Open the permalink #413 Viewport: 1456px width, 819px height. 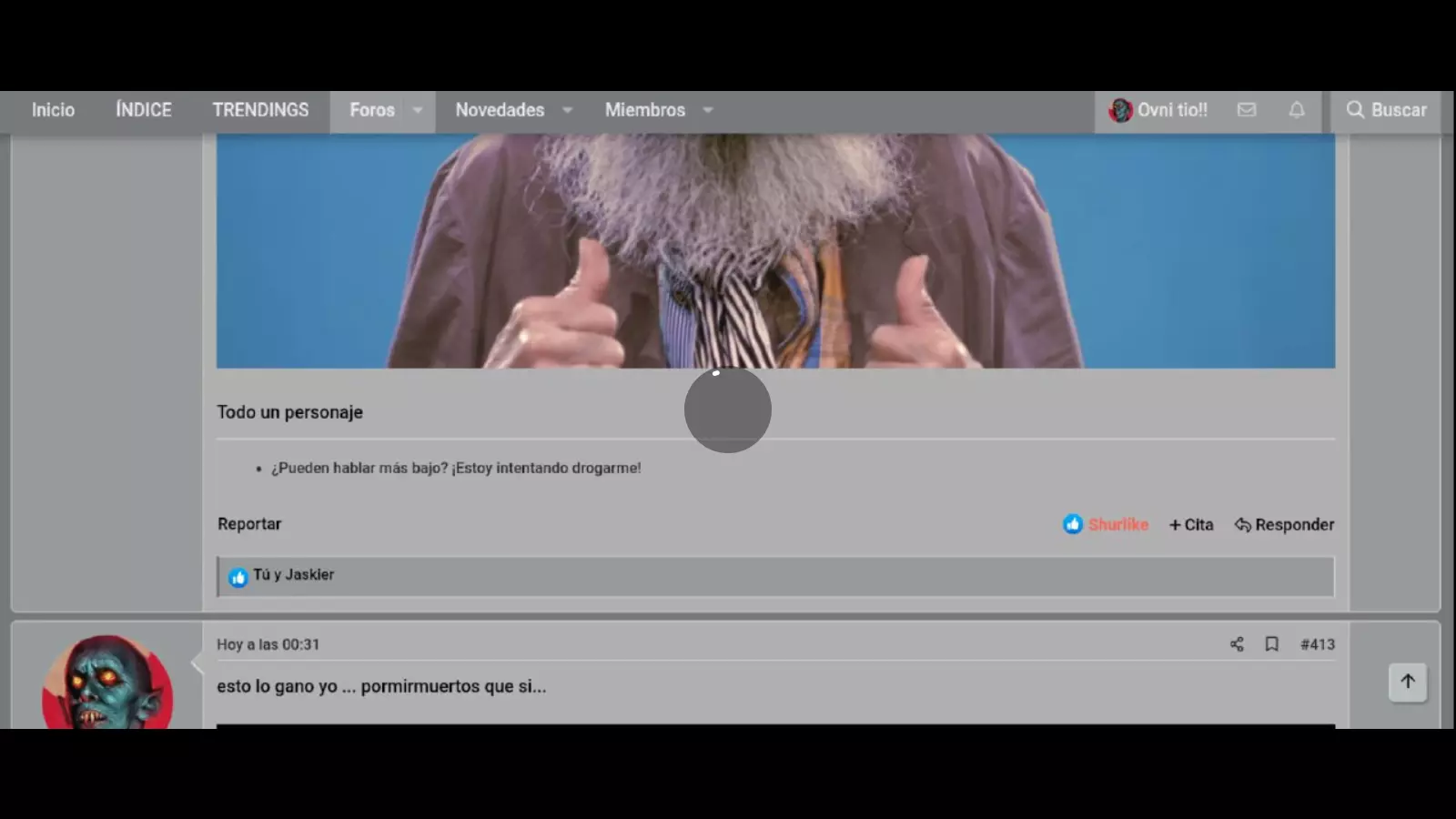click(x=1317, y=644)
